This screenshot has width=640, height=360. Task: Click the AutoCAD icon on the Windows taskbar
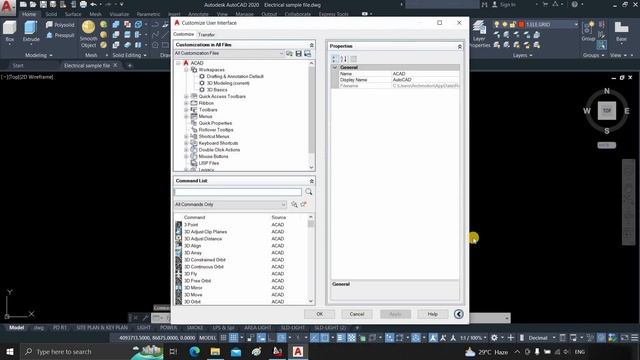coord(298,351)
